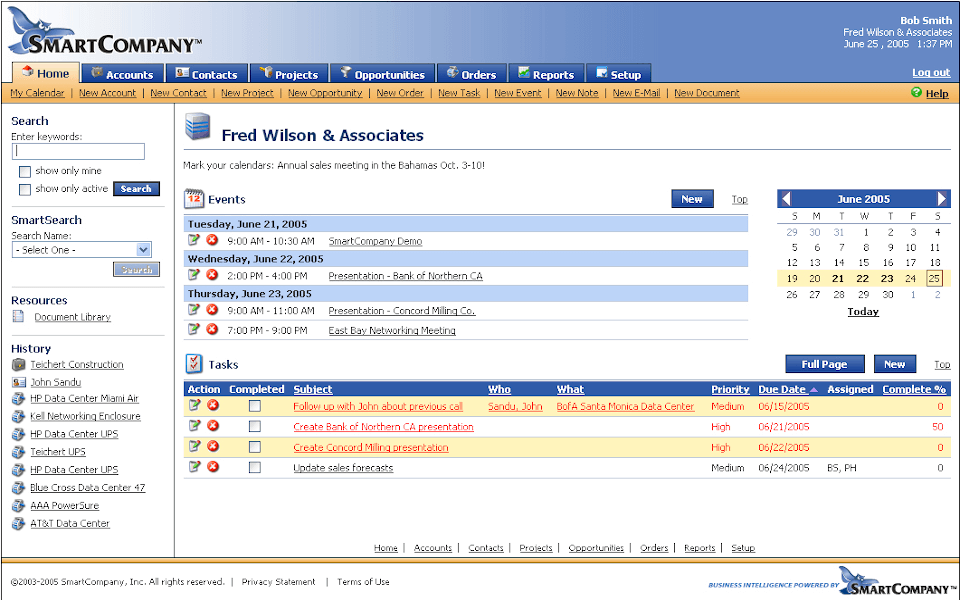Click the green Help question-mark icon

[917, 92]
